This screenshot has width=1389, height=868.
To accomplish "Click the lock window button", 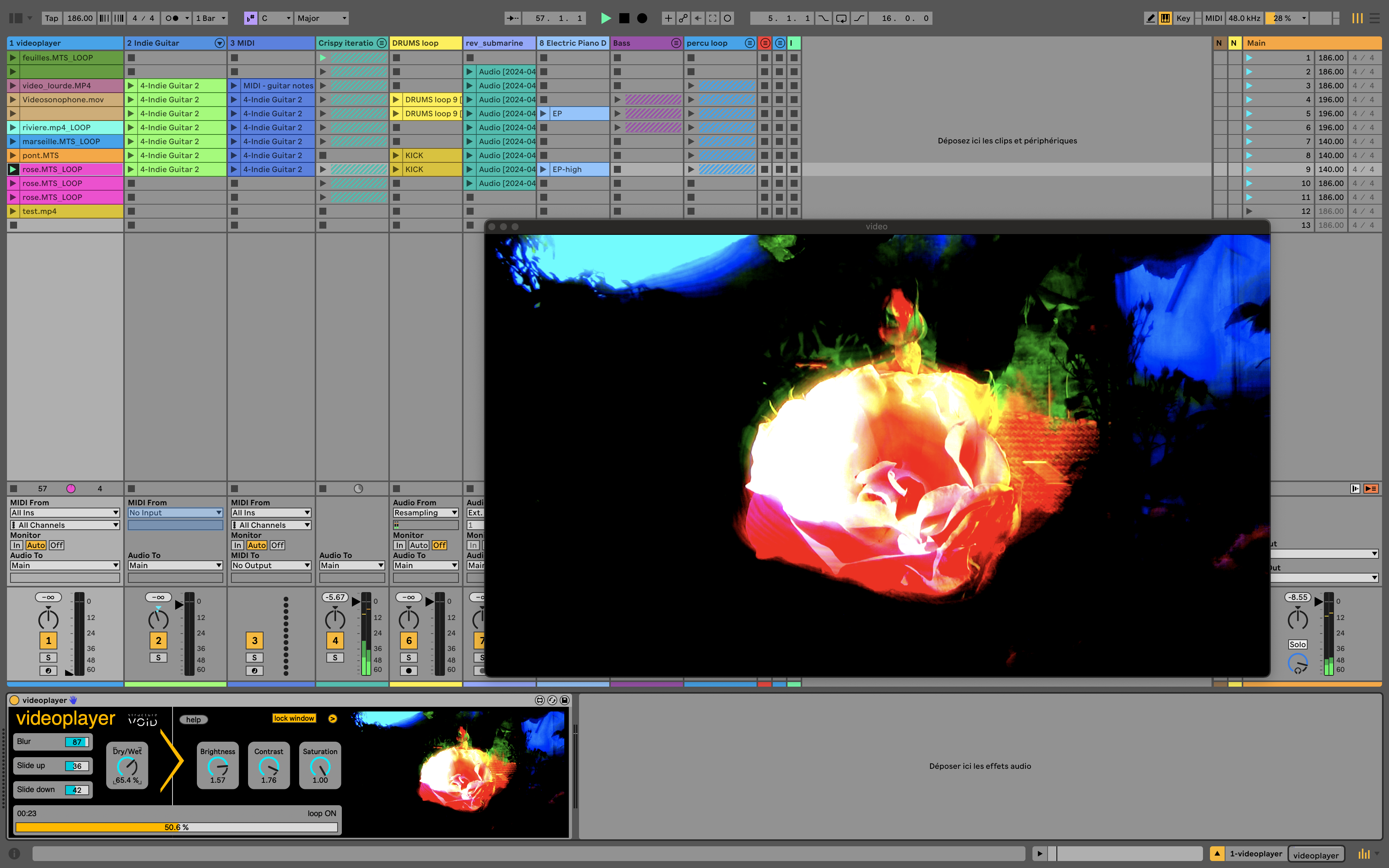I will 294,718.
